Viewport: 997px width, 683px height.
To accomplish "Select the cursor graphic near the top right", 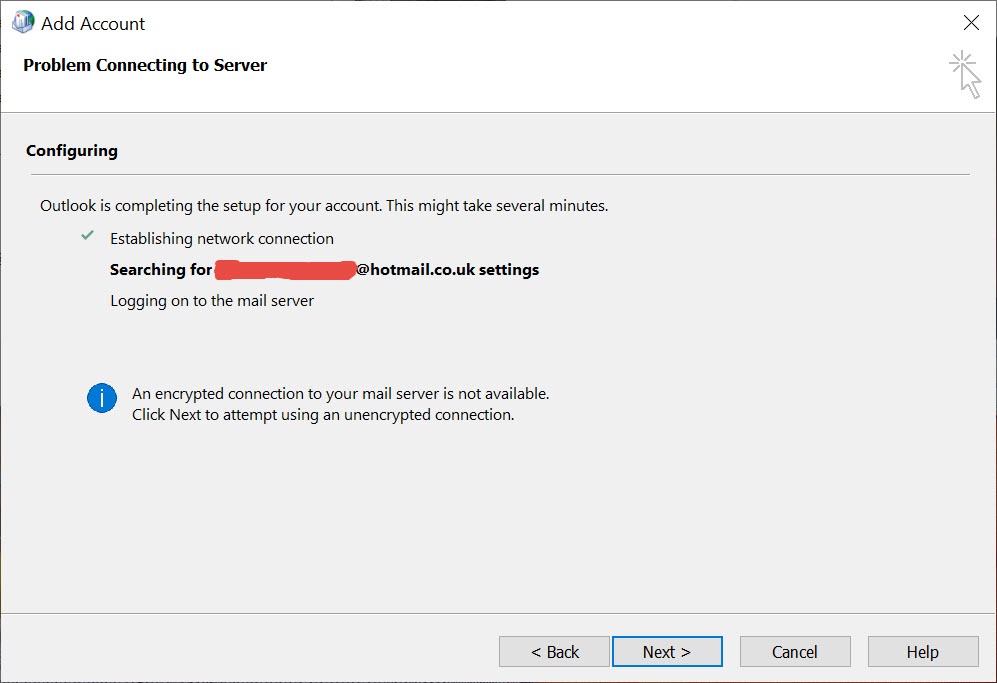I will (x=964, y=73).
